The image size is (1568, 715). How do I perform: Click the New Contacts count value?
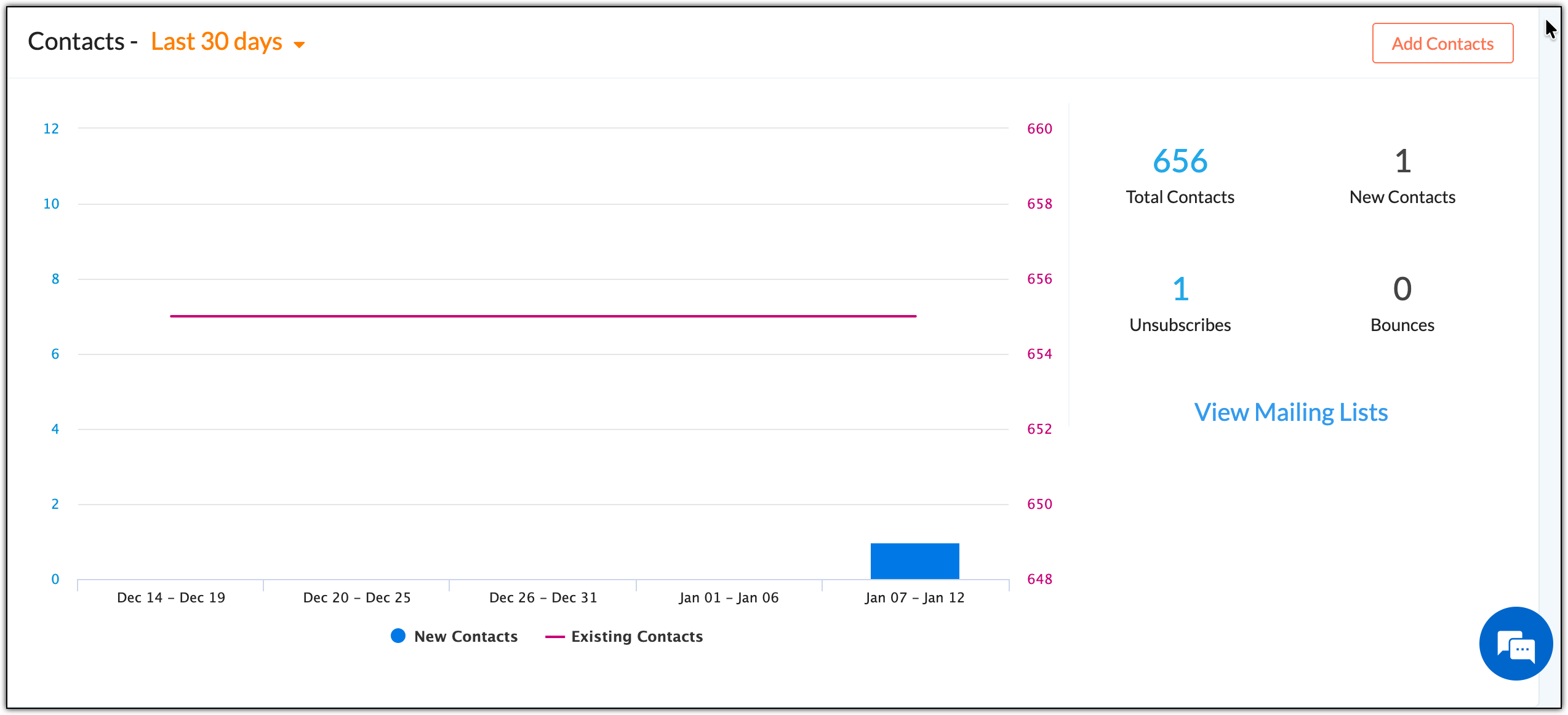click(x=1402, y=161)
